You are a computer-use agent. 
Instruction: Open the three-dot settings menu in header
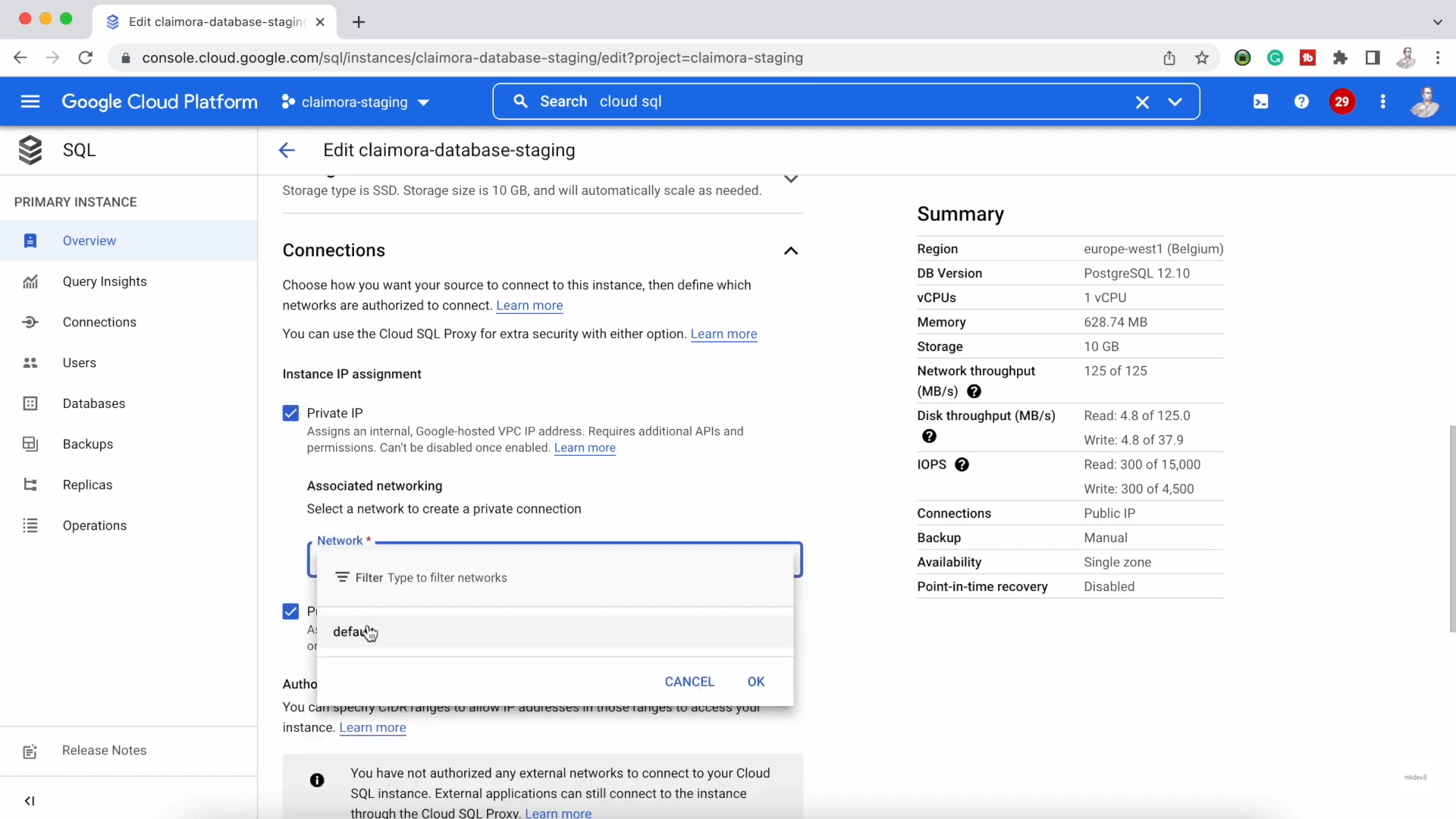[x=1383, y=102]
